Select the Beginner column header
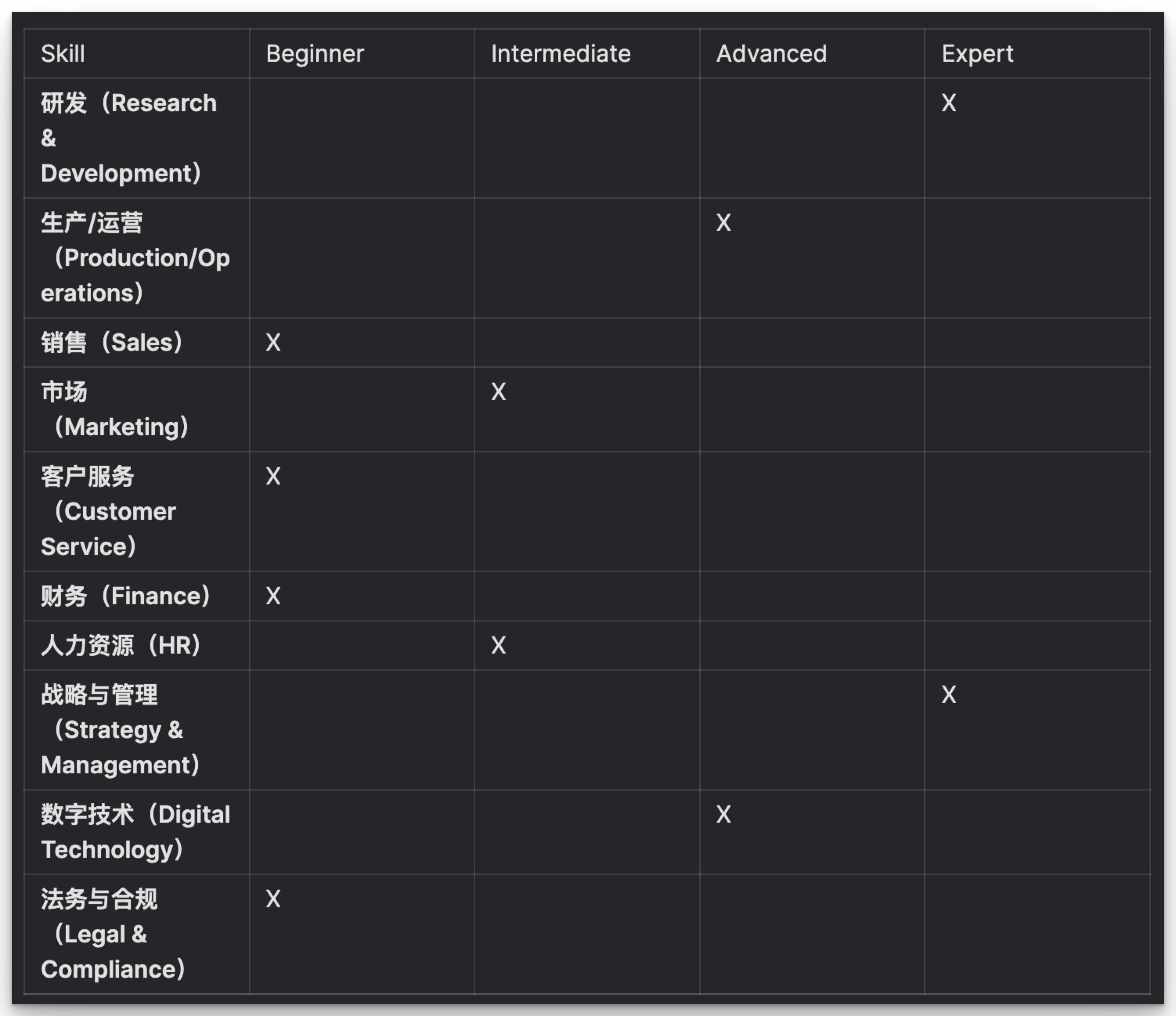This screenshot has height=1016, width=1176. 315,54
